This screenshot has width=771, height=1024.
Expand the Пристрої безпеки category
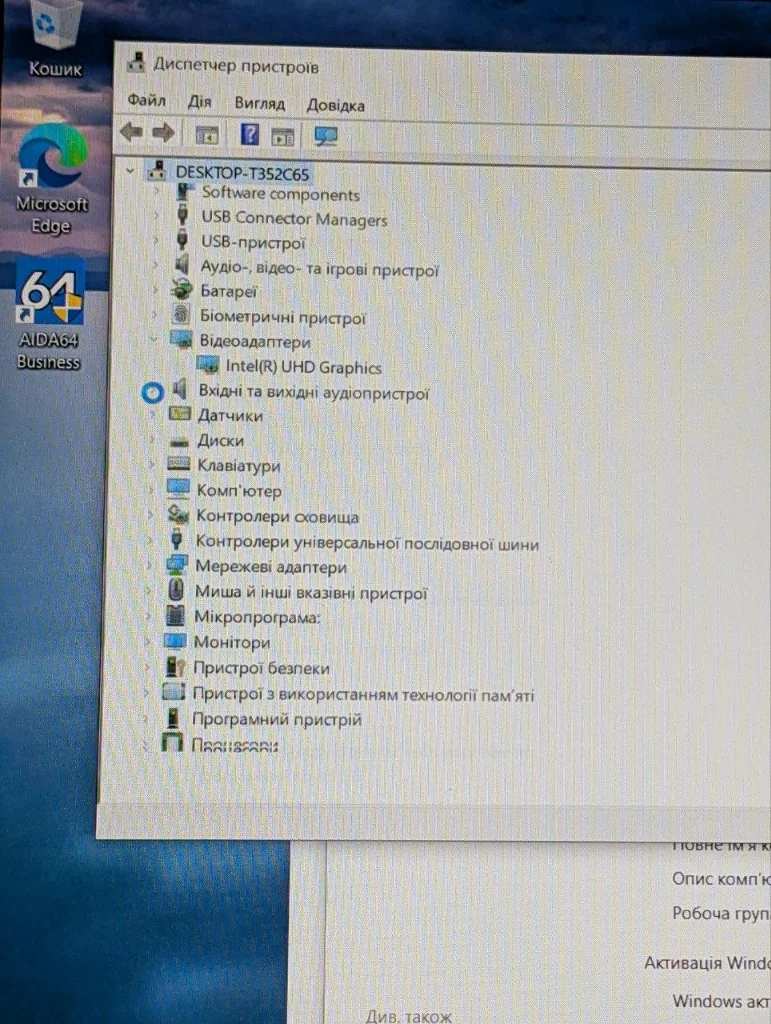click(x=147, y=667)
